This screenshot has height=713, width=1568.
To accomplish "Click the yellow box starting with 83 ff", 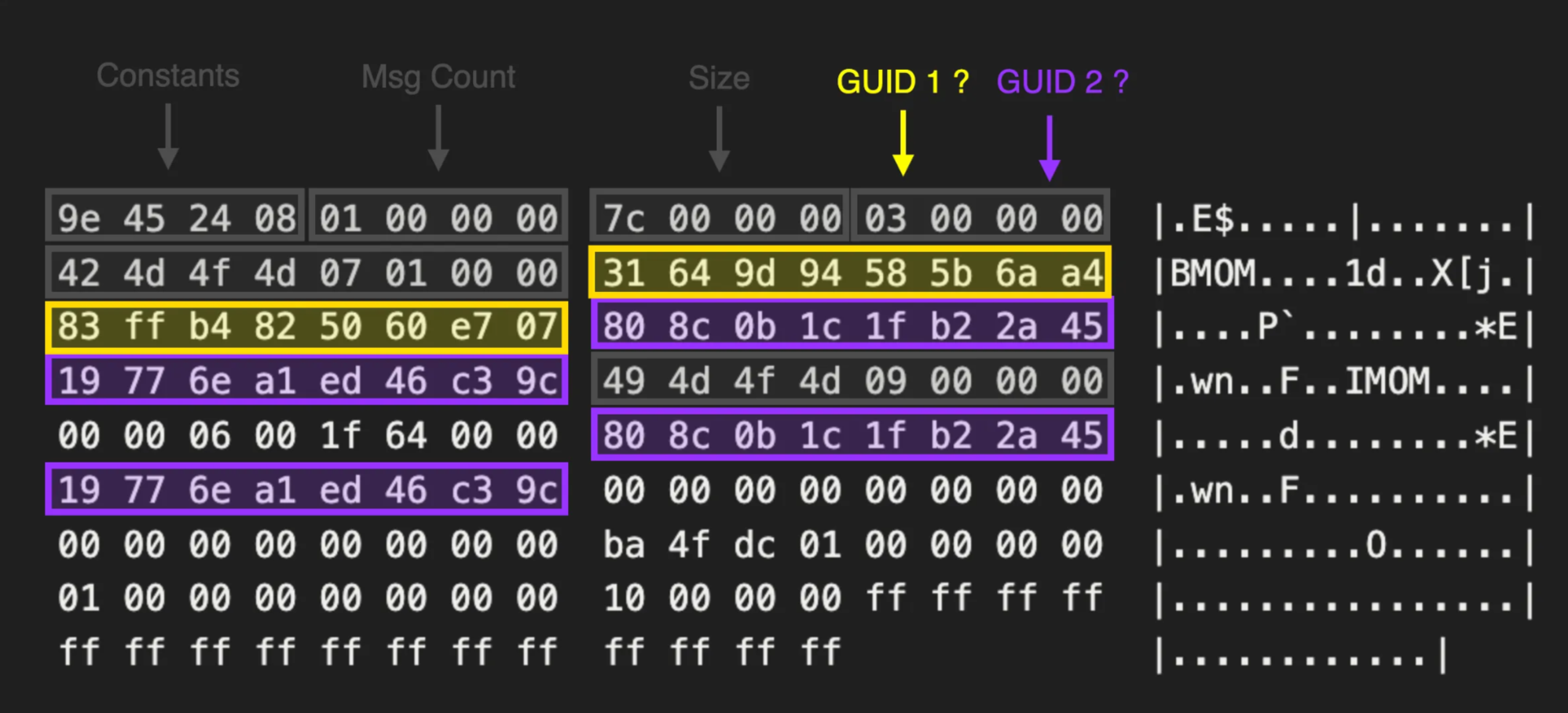I will click(x=307, y=327).
